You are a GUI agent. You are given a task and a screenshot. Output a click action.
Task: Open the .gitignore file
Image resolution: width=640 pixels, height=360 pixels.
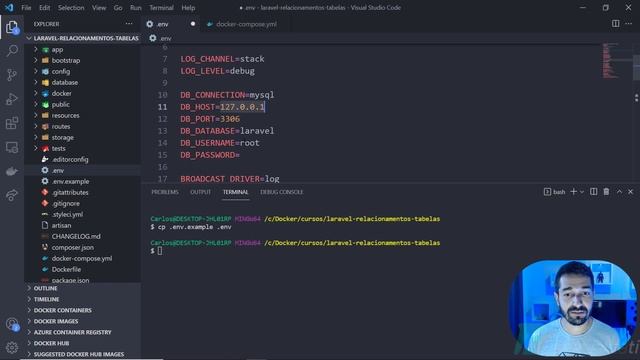pos(83,204)
